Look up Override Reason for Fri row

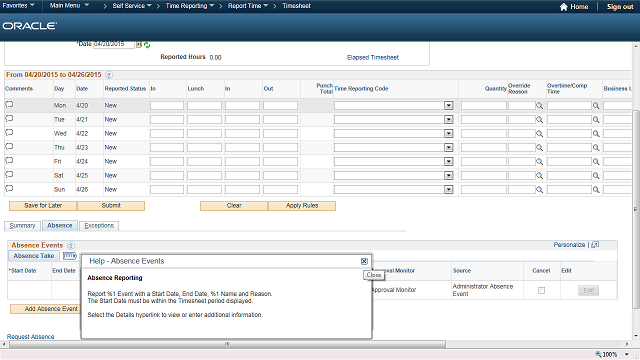540,162
